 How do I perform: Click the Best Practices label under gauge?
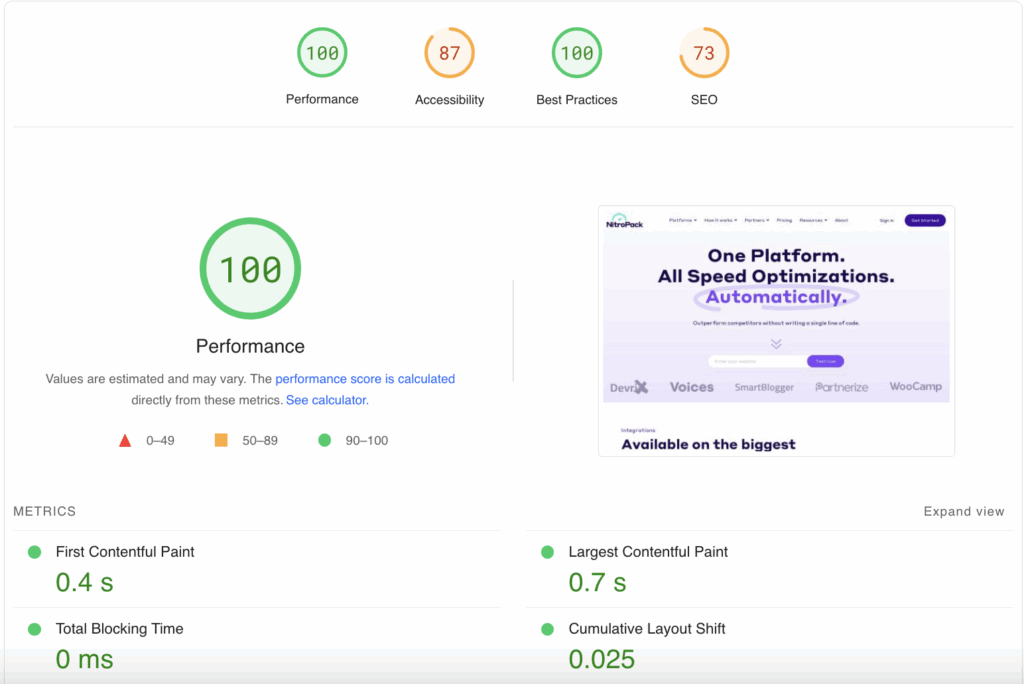point(577,100)
